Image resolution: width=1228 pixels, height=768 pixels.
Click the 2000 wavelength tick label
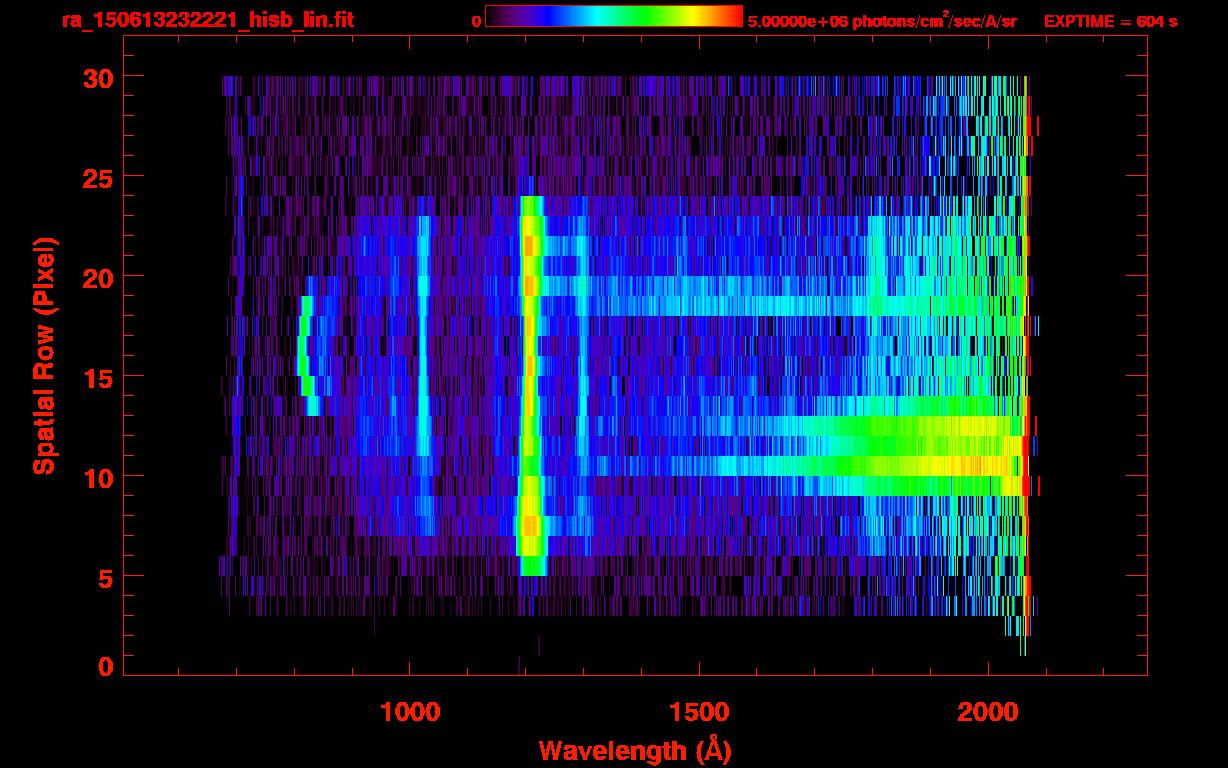987,712
